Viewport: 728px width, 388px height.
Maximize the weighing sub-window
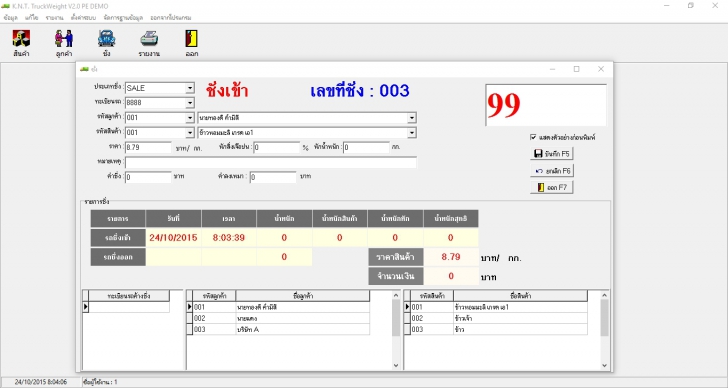pyautogui.click(x=576, y=69)
